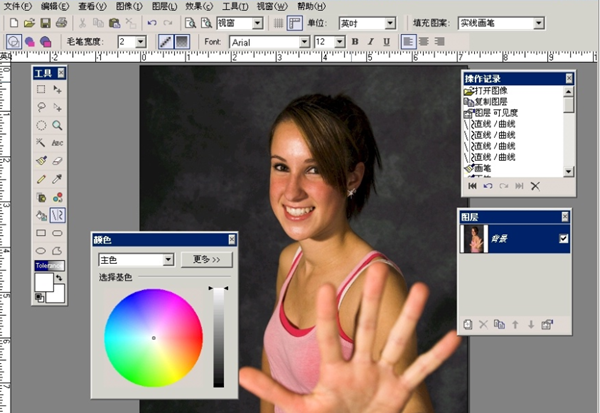Toggle Underline text formatting
The width and height of the screenshot is (600, 413).
386,42
